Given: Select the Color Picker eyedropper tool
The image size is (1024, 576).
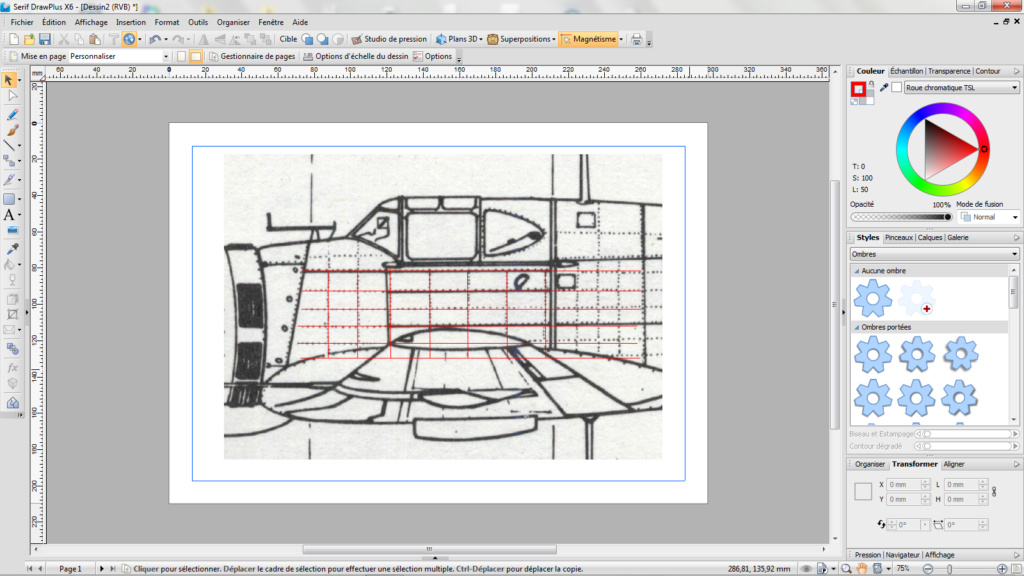Looking at the screenshot, I should pyautogui.click(x=12, y=249).
